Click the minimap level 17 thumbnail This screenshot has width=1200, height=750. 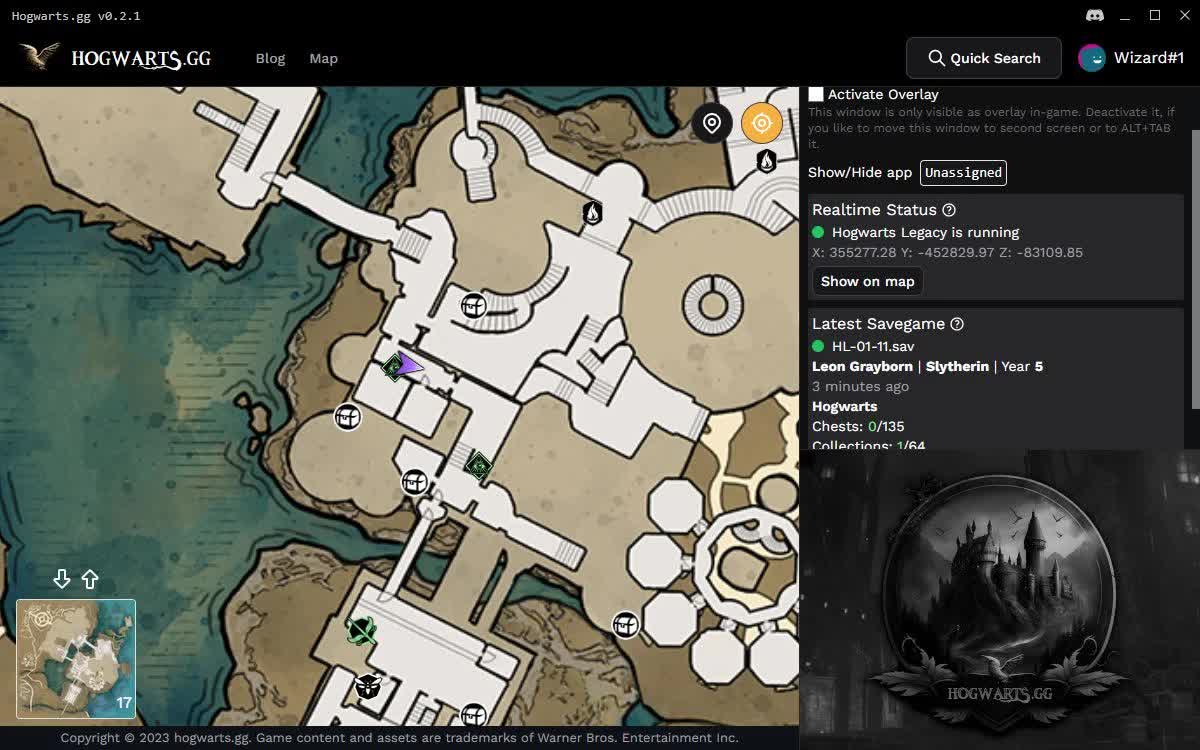(x=76, y=658)
